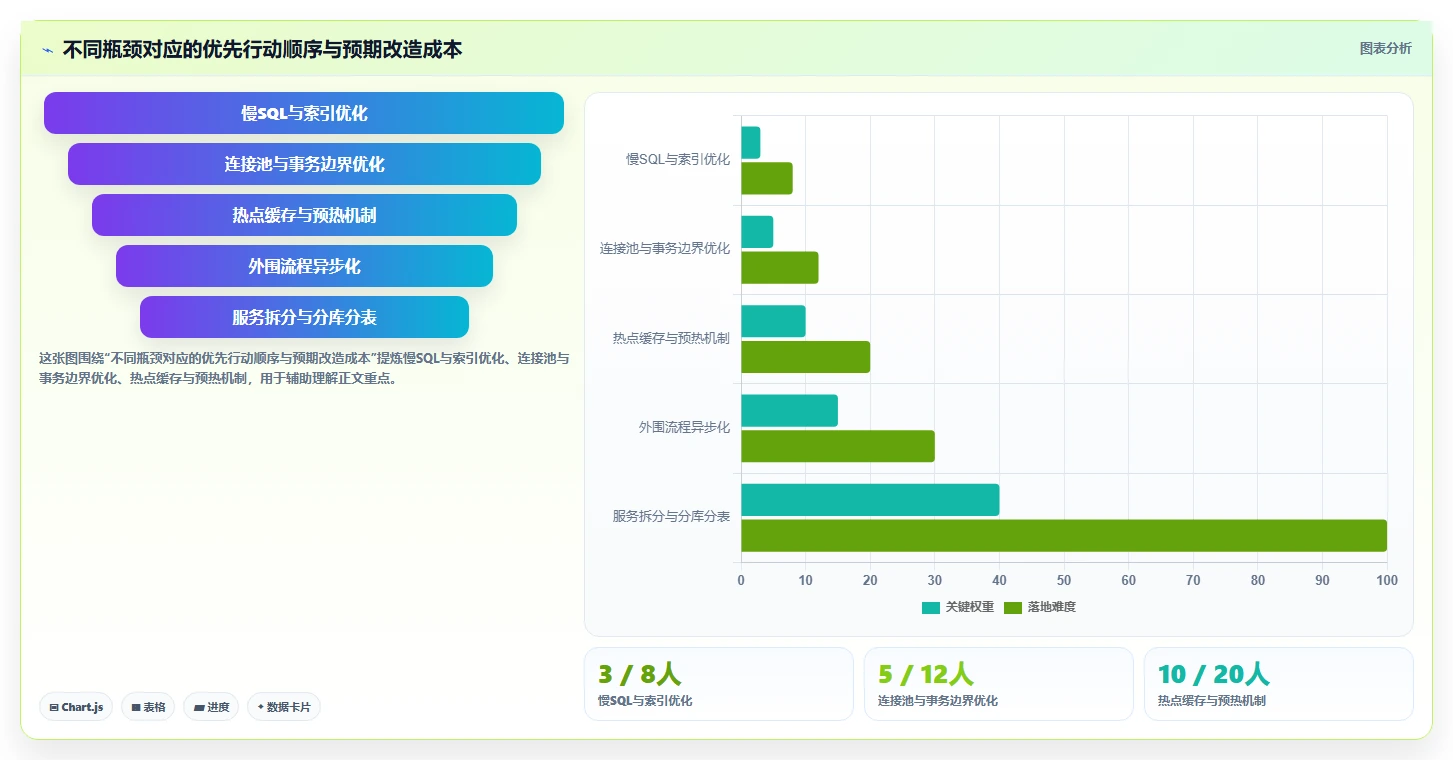The width and height of the screenshot is (1453, 760).
Task: Select the 外围流程异步化 funnel bar
Action: click(x=304, y=266)
